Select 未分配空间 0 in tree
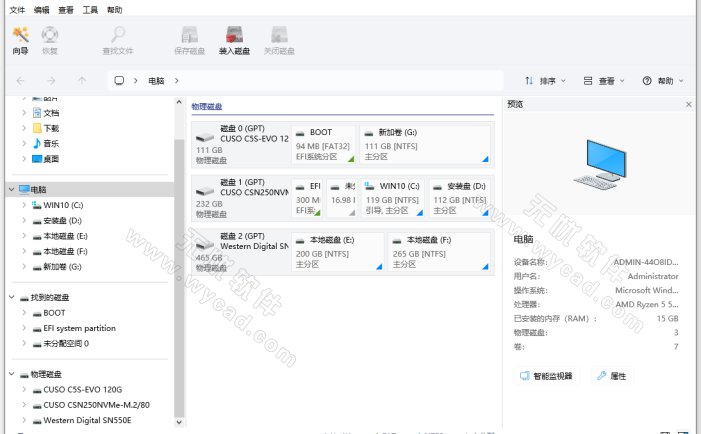Screen dimensions: 701x434 61,343
